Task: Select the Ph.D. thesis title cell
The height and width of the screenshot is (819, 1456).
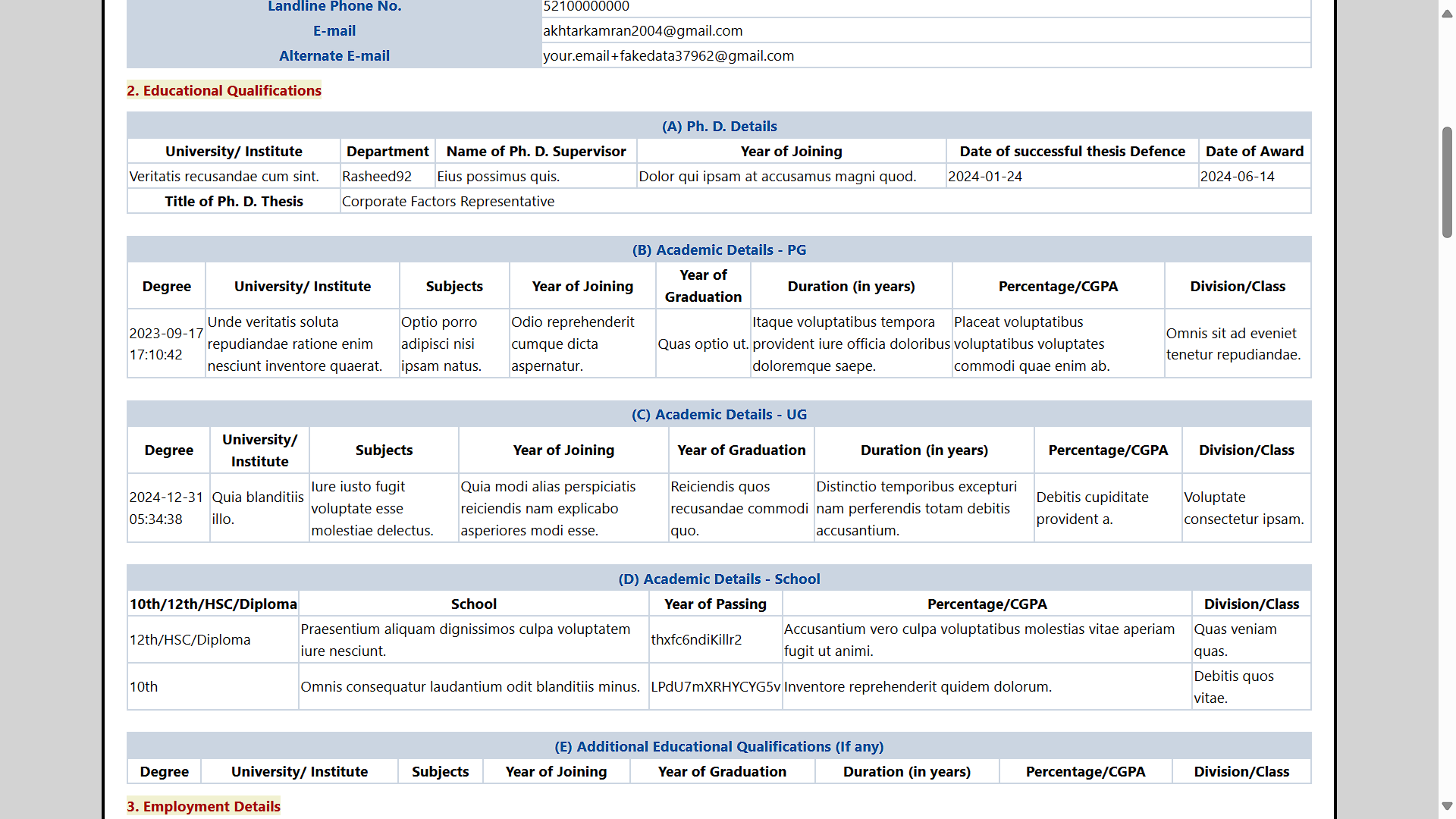Action: click(447, 201)
